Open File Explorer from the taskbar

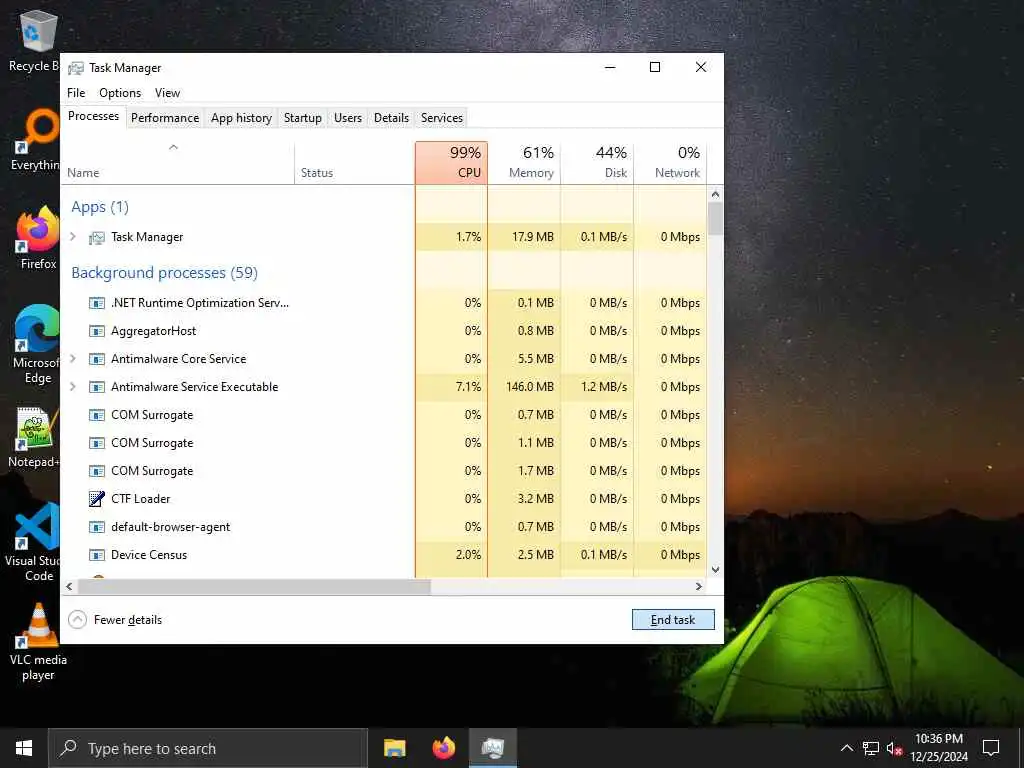pos(394,748)
